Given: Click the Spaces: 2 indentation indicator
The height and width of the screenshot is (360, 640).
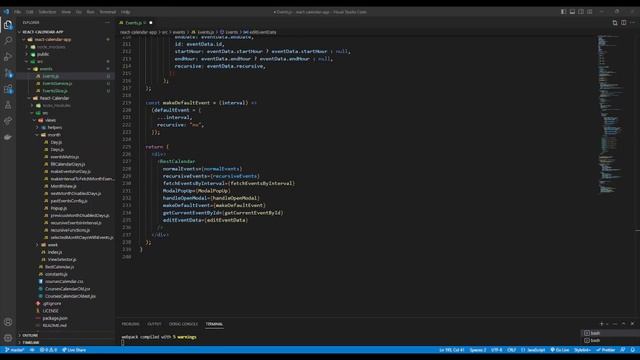Looking at the screenshot, I should [x=478, y=350].
